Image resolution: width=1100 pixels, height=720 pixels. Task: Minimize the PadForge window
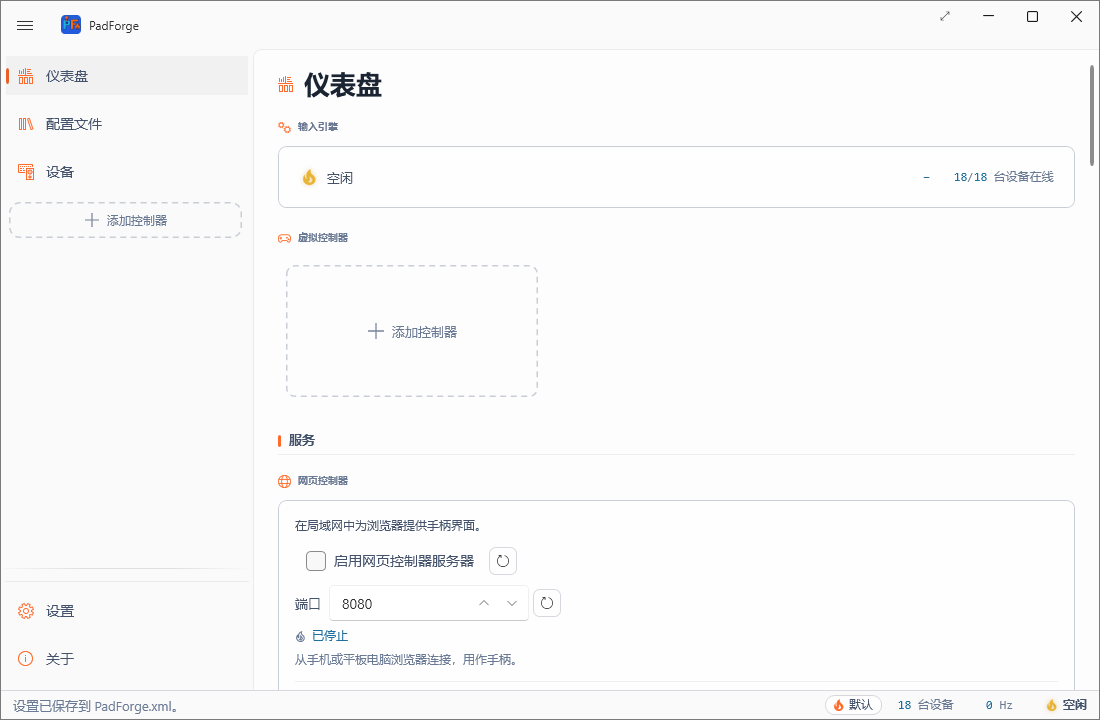pos(988,16)
